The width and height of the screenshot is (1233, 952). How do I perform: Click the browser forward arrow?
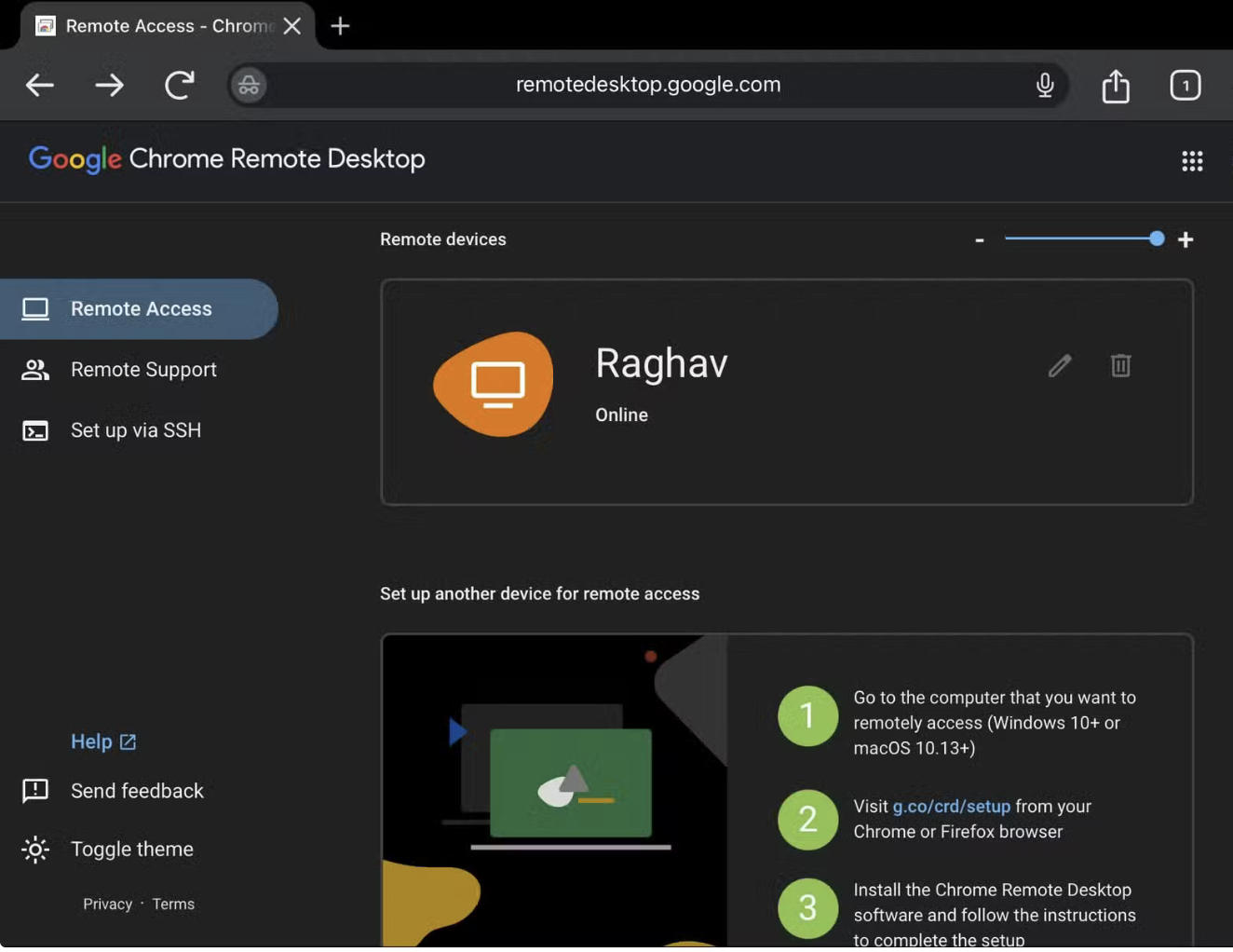(x=109, y=86)
